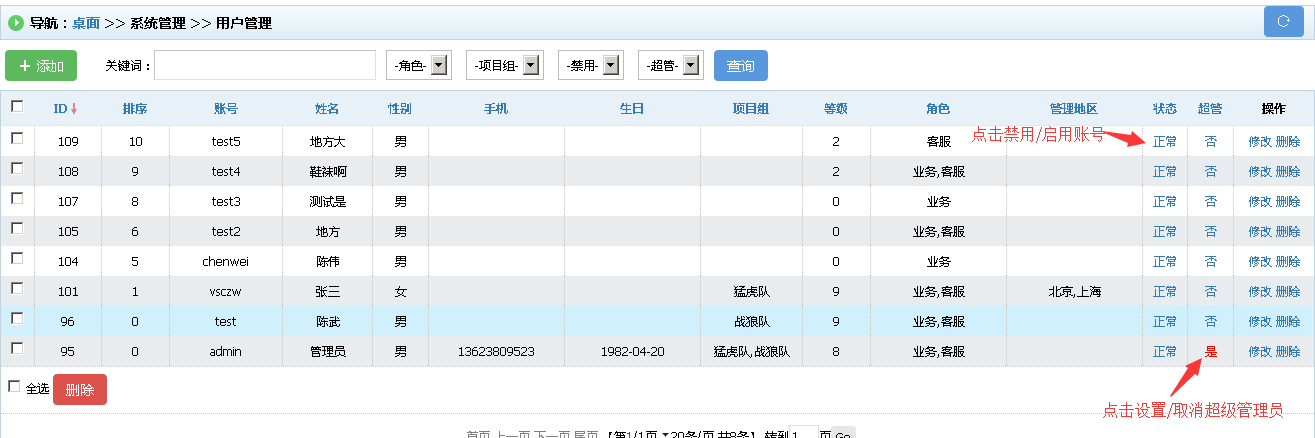Click 删除 link for user test4
Viewport: 1315px width, 438px height.
pos(1288,172)
